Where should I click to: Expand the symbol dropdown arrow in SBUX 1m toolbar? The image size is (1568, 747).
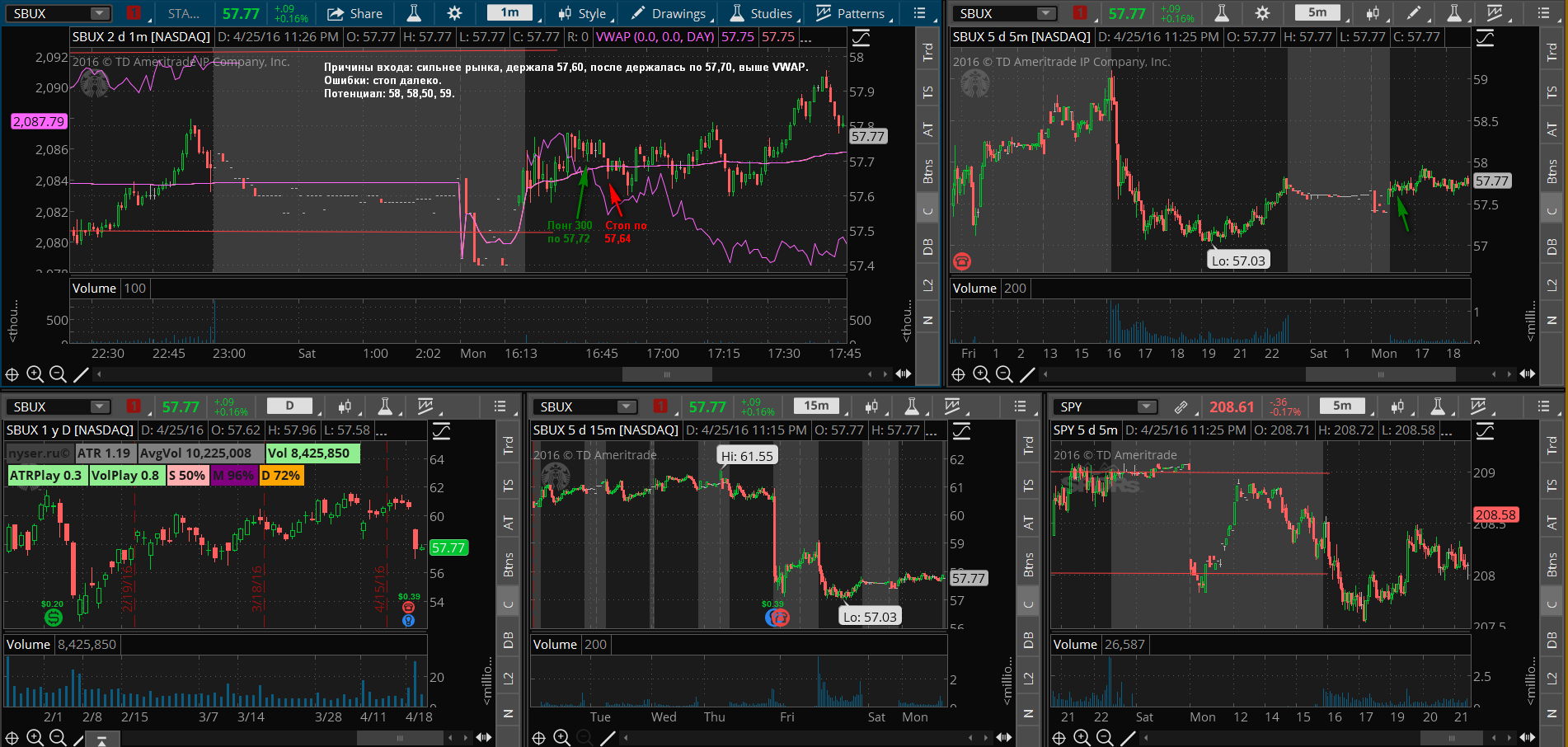(x=99, y=13)
